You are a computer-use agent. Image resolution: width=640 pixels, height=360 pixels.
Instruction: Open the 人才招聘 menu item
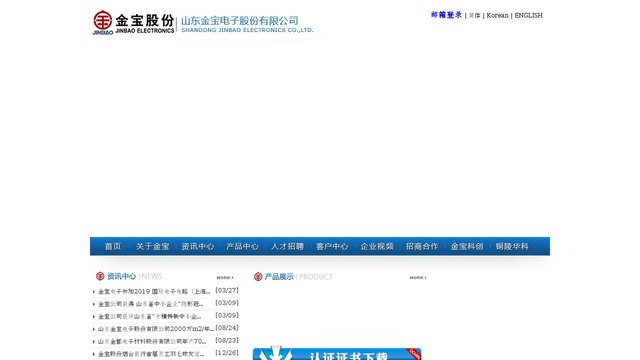(287, 246)
